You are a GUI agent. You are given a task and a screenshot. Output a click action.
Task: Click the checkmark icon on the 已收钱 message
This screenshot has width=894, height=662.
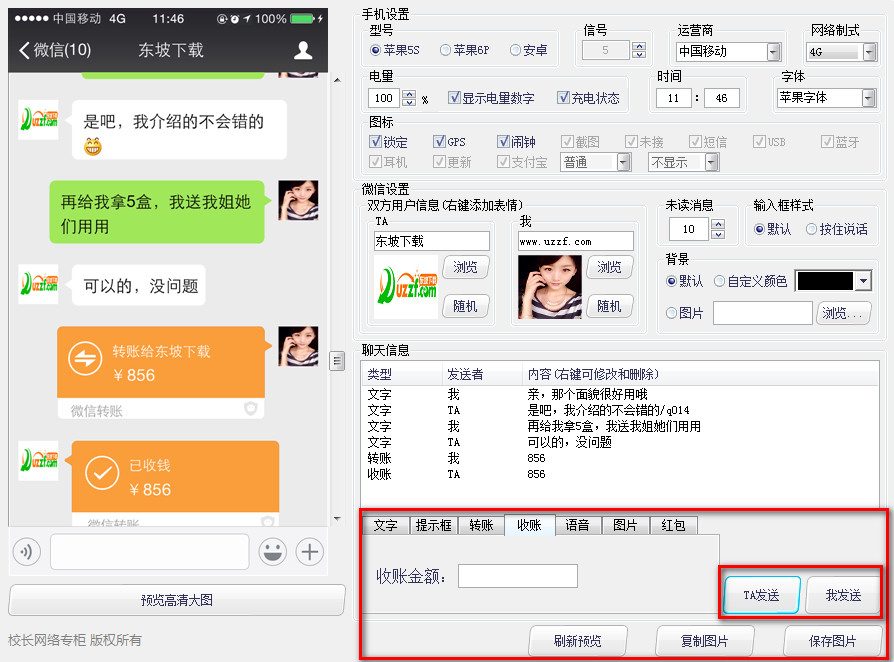101,472
